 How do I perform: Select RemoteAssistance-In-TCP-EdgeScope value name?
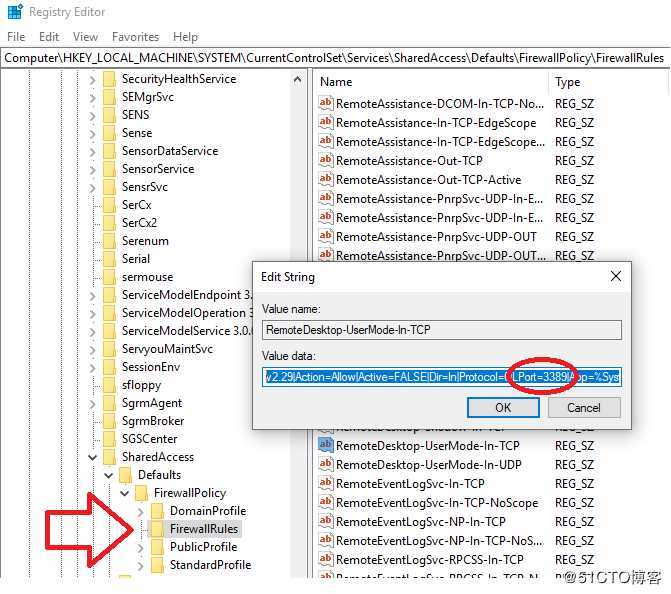tap(436, 123)
